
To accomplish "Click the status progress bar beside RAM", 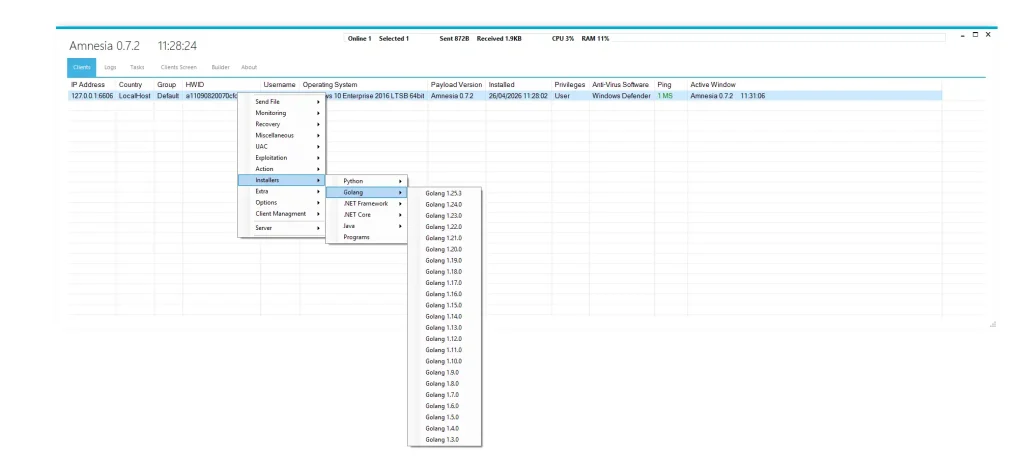I will click(780, 38).
